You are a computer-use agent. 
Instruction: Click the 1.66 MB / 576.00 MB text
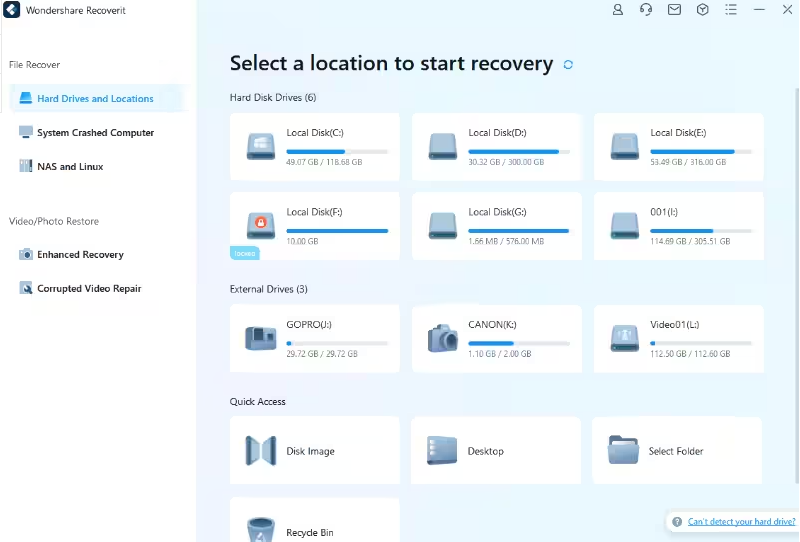506,241
